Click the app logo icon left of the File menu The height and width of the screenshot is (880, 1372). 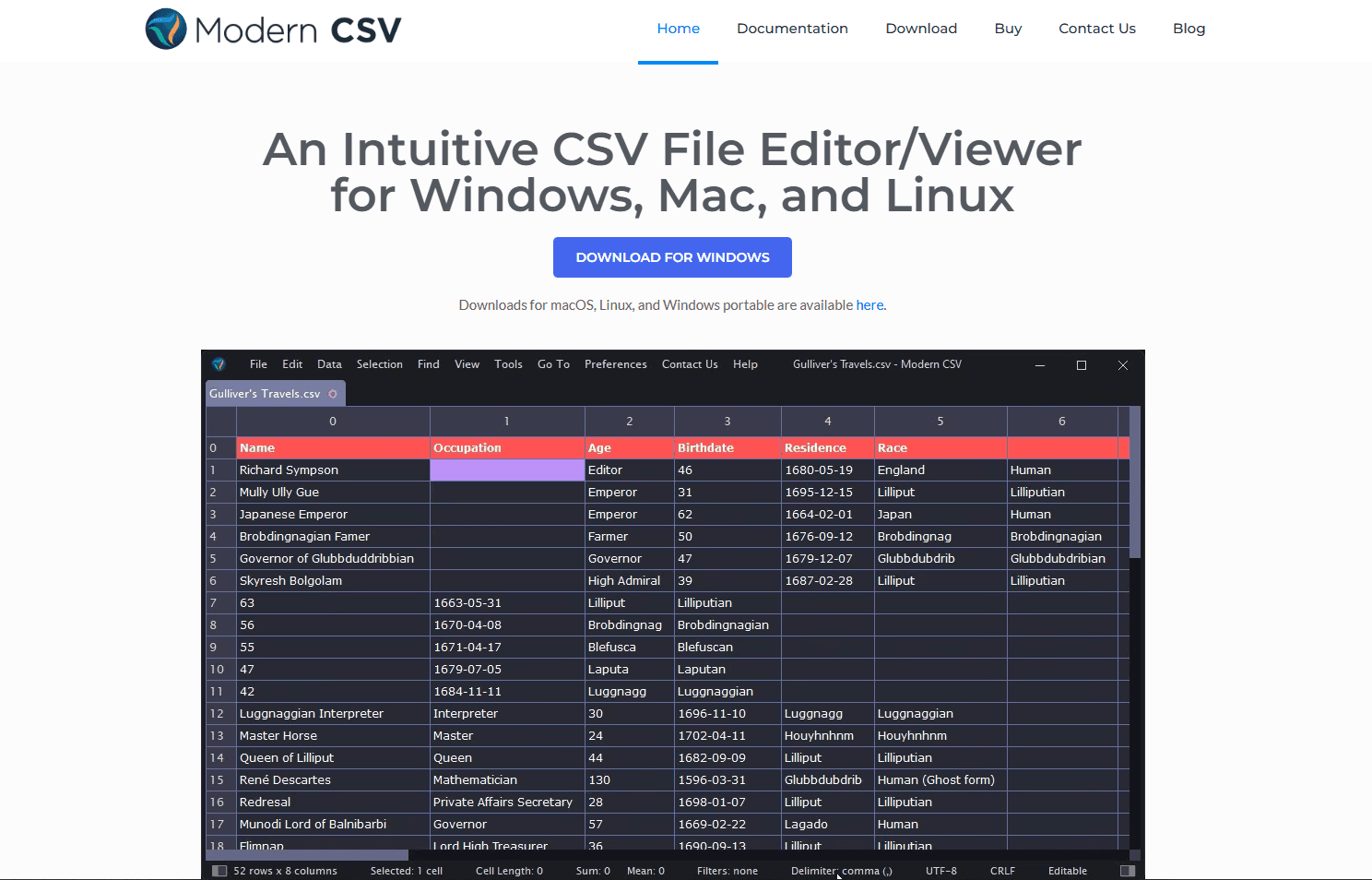(219, 364)
